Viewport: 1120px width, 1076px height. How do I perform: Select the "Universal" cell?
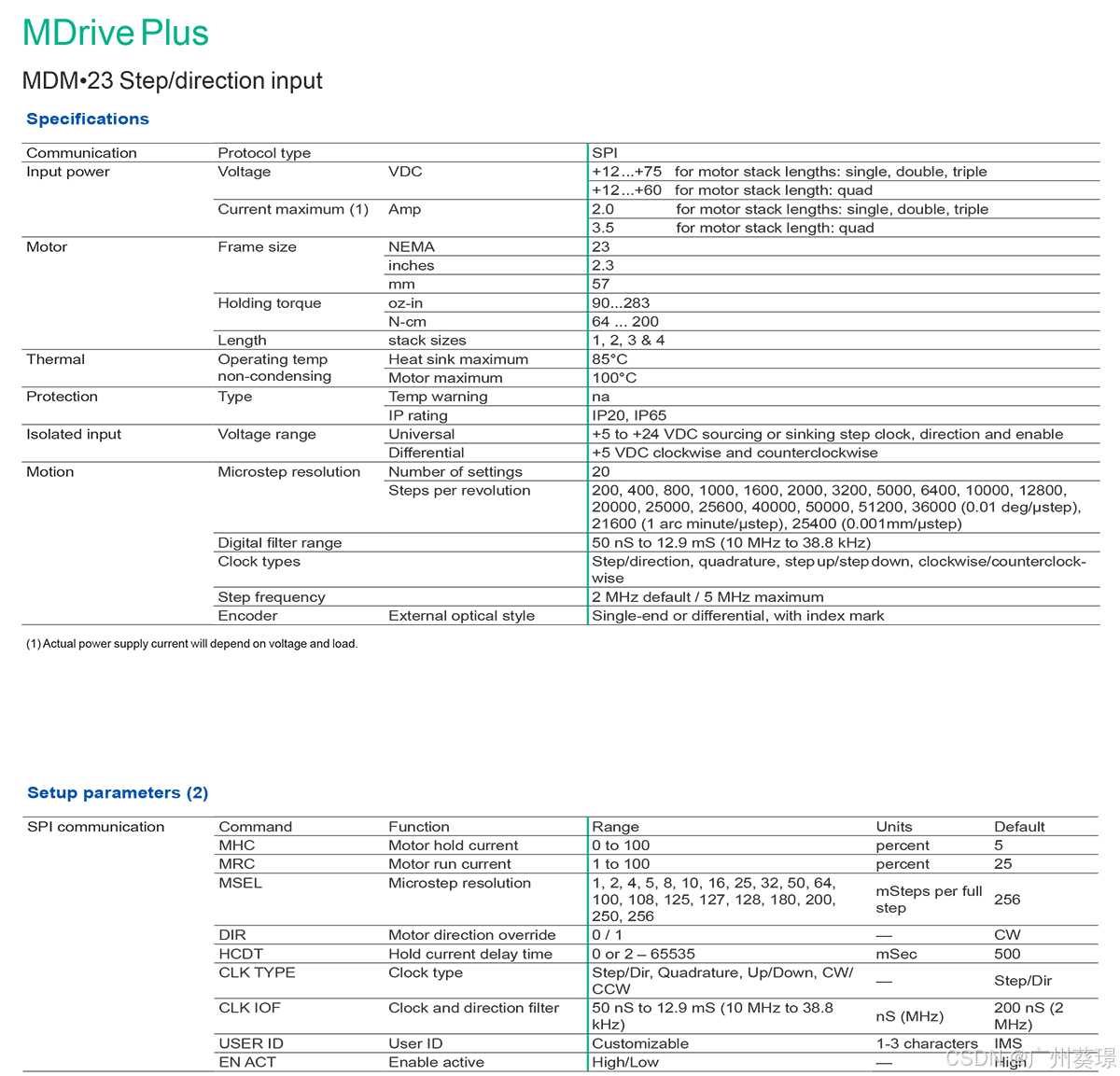[422, 434]
